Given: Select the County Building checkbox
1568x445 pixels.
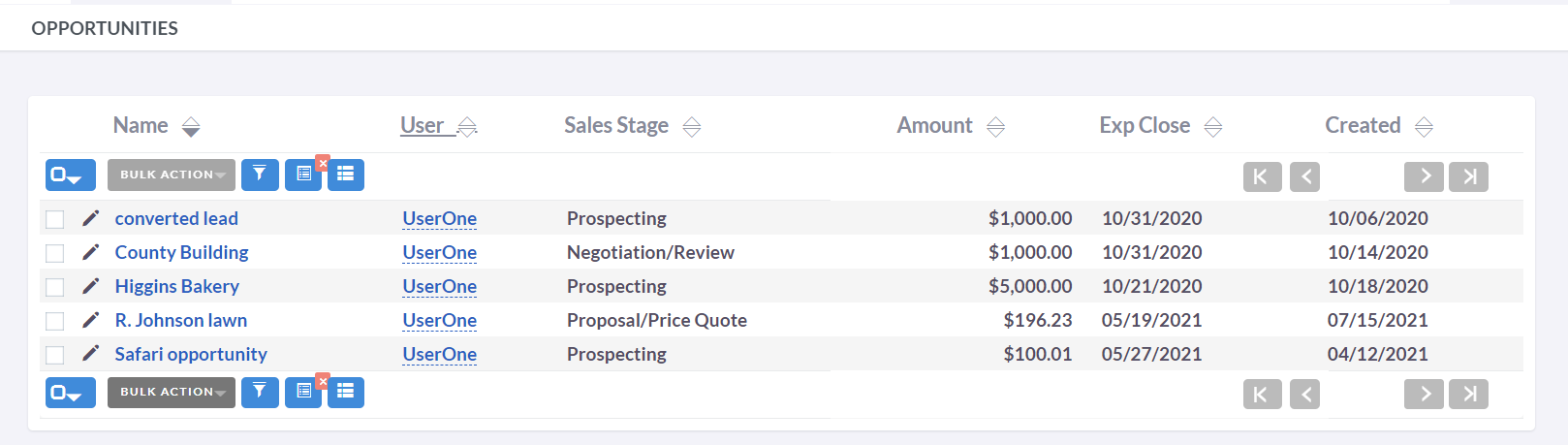Looking at the screenshot, I should pos(55,253).
